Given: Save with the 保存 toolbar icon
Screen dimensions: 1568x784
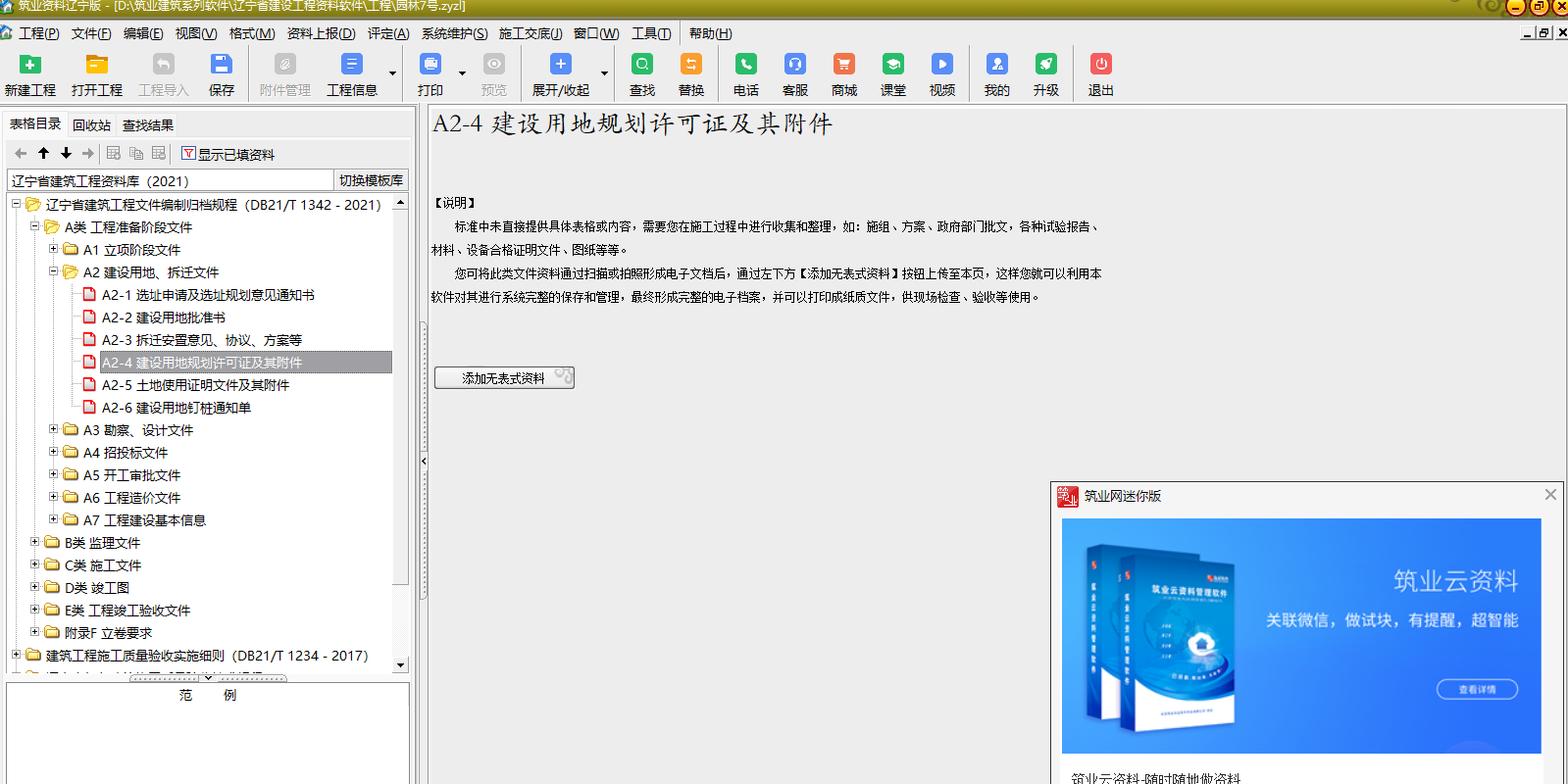Looking at the screenshot, I should (x=222, y=75).
